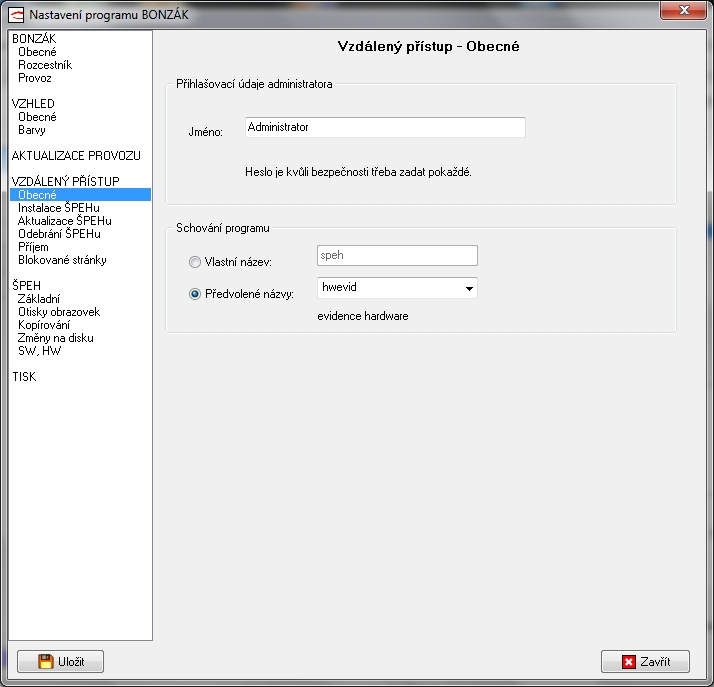Open the TISK settings section
The image size is (714, 687).
point(24,377)
